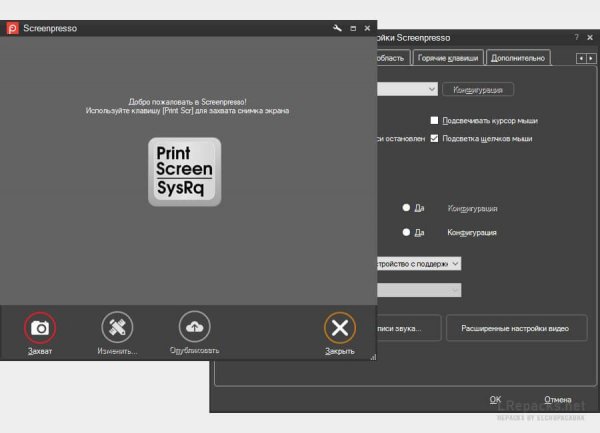This screenshot has width=600, height=433.
Task: Click the help question mark in settings window
Action: 576,37
